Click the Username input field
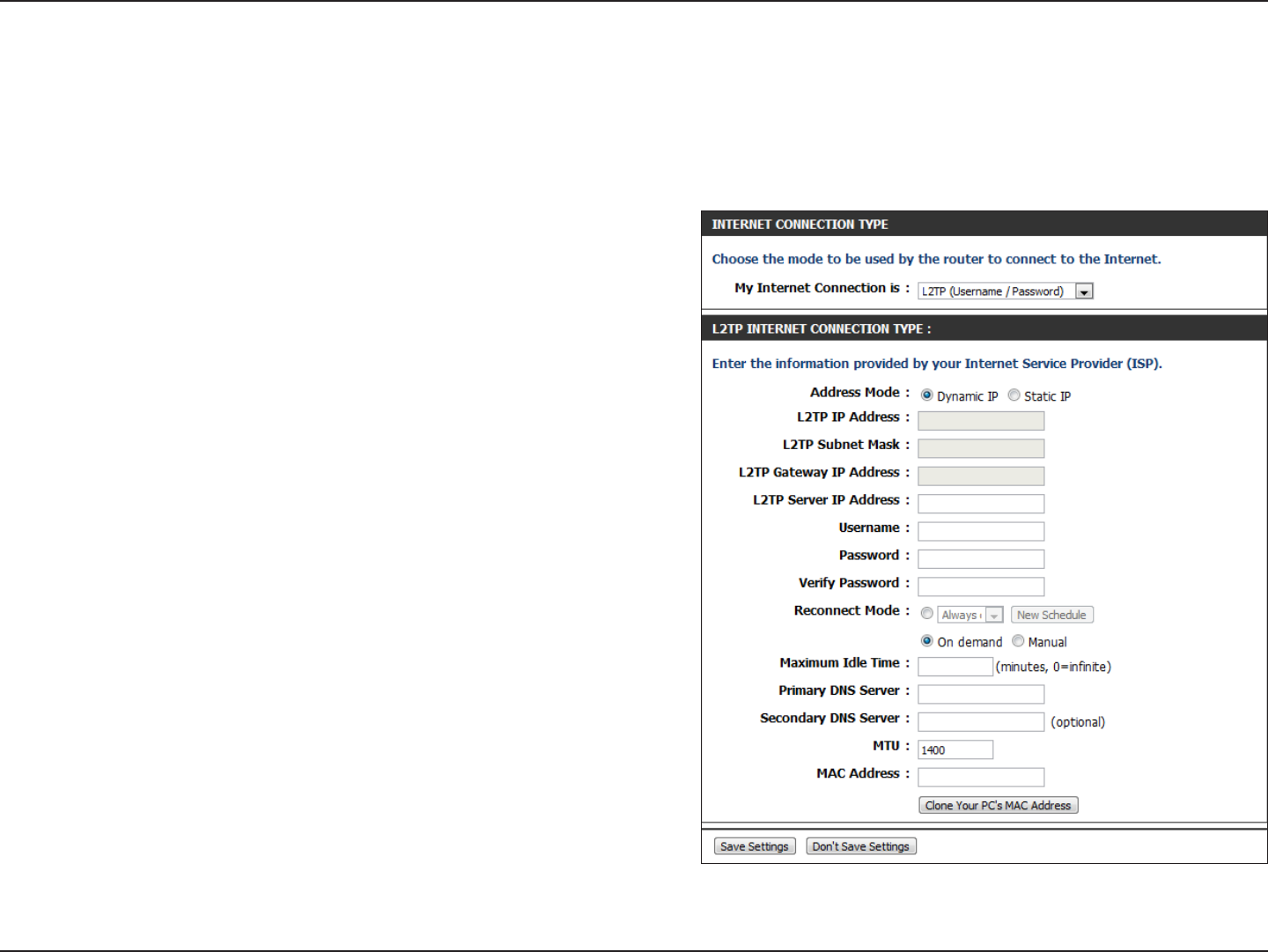The width and height of the screenshot is (1268, 952). (x=981, y=531)
